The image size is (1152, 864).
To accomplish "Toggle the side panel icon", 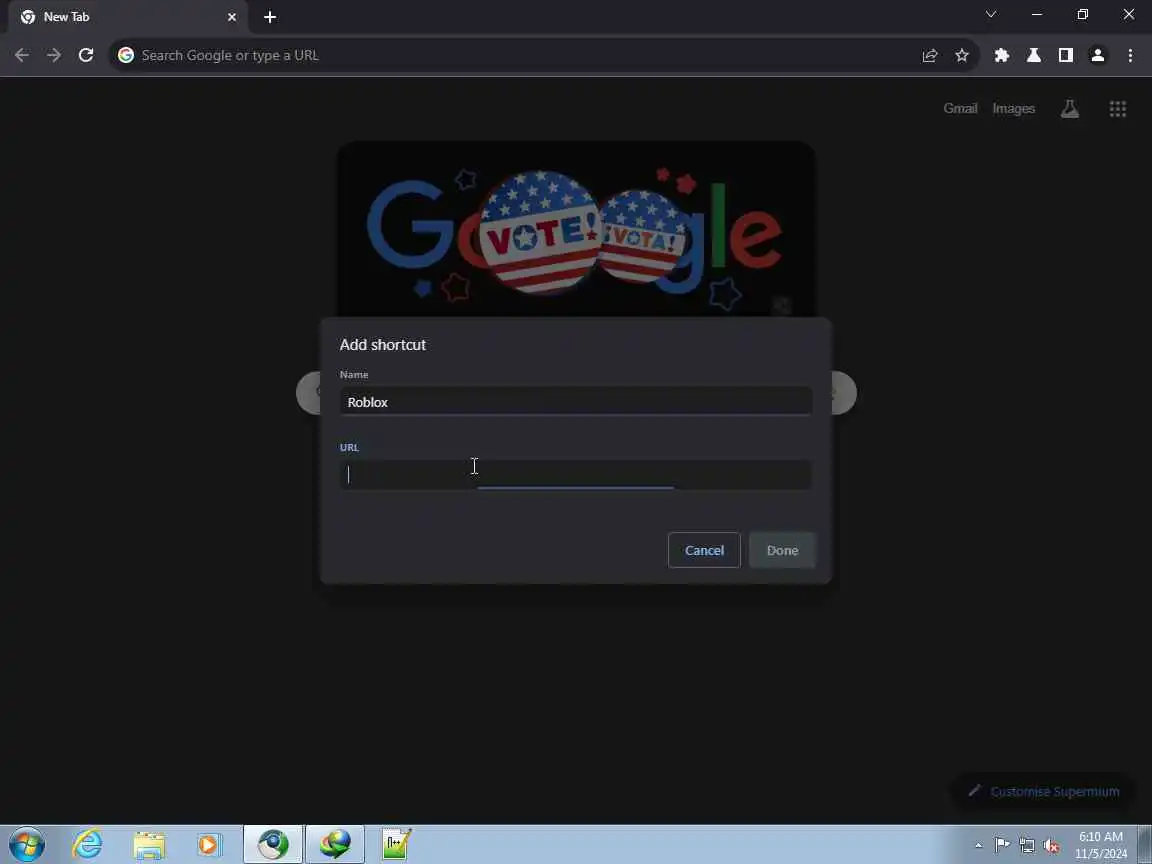I will click(x=1065, y=55).
